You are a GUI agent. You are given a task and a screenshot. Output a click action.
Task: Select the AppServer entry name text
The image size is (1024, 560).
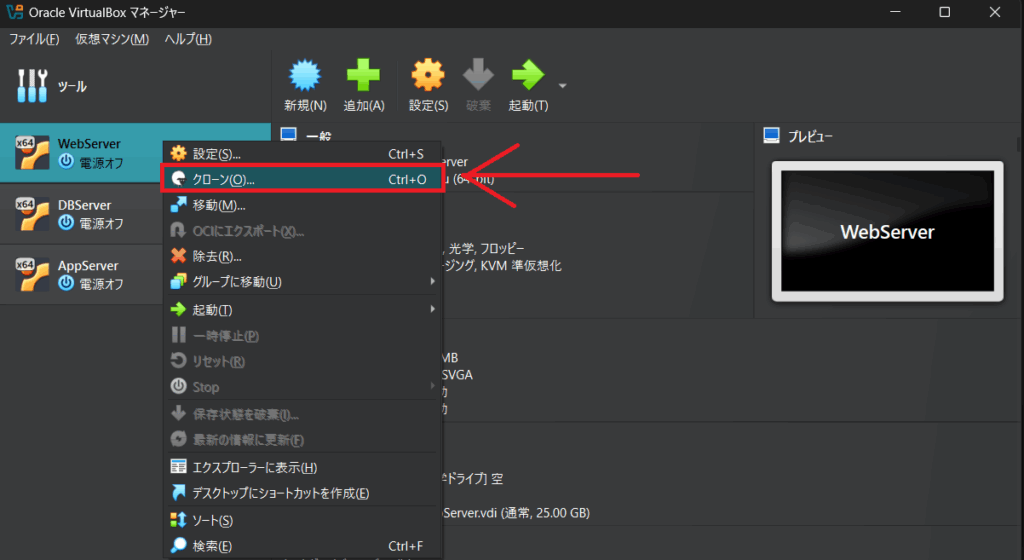pos(88,266)
